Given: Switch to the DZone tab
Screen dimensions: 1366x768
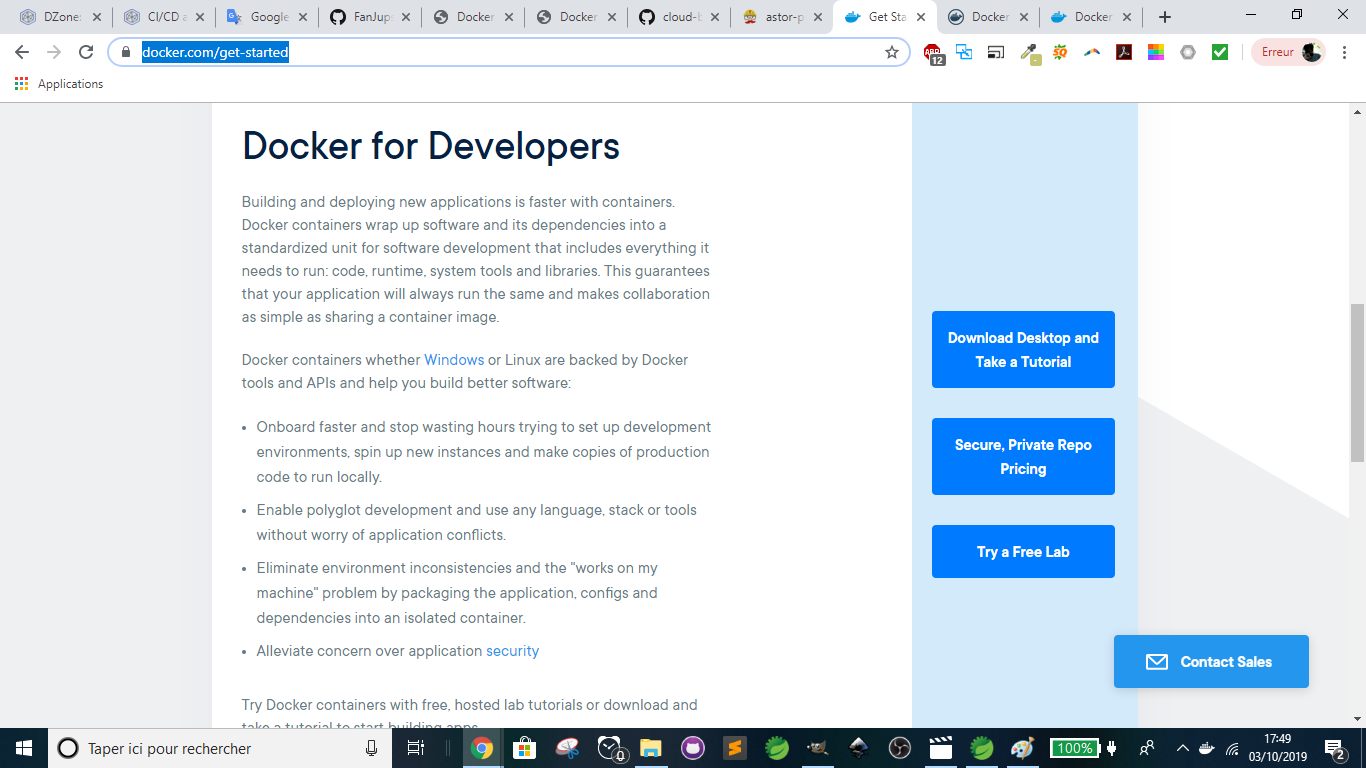Looking at the screenshot, I should pos(60,17).
